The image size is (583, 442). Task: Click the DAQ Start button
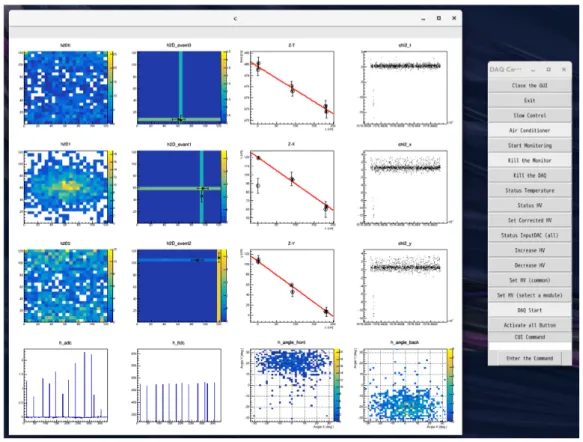click(529, 310)
